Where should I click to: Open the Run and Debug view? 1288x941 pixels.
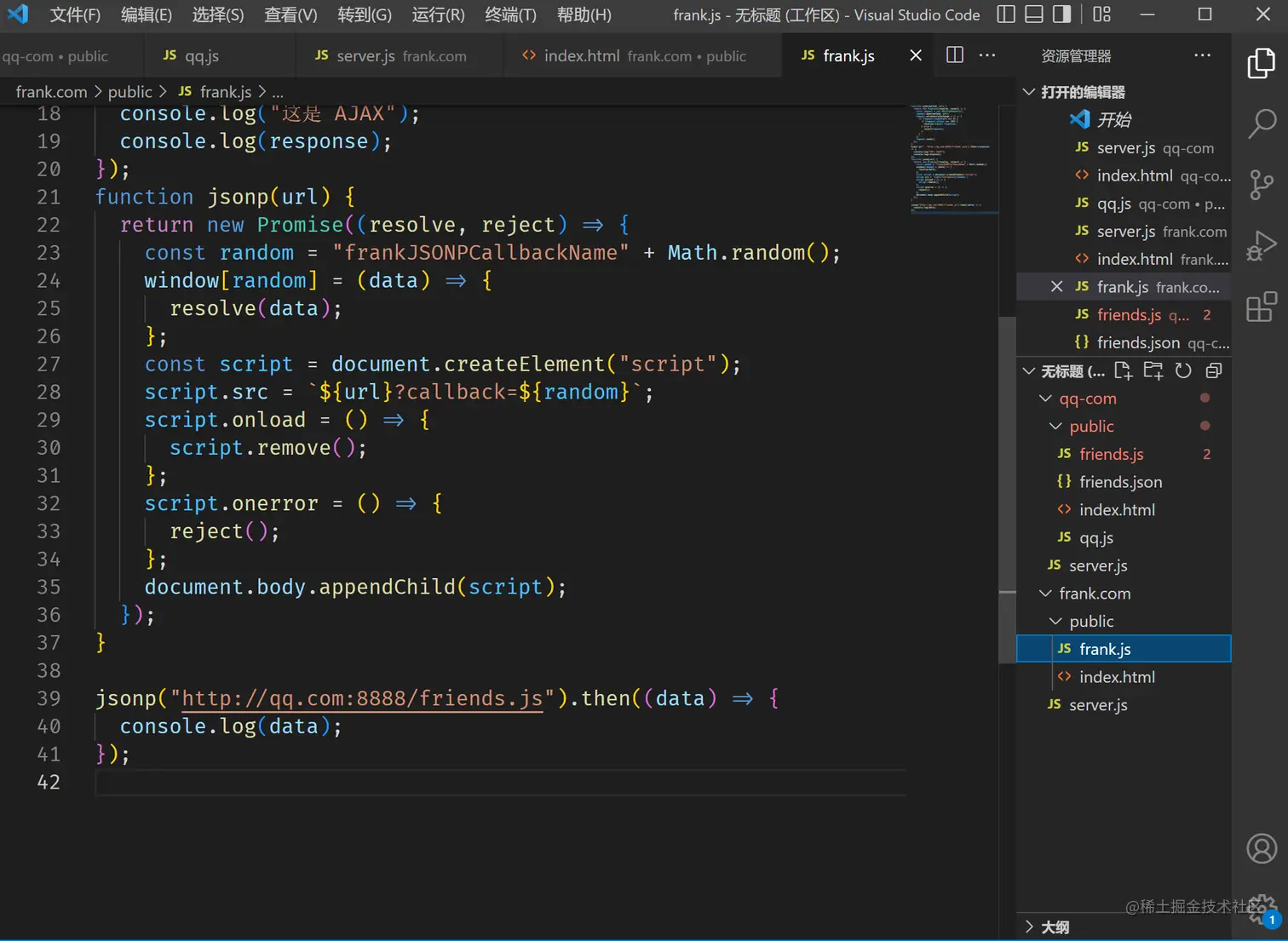tap(1261, 246)
